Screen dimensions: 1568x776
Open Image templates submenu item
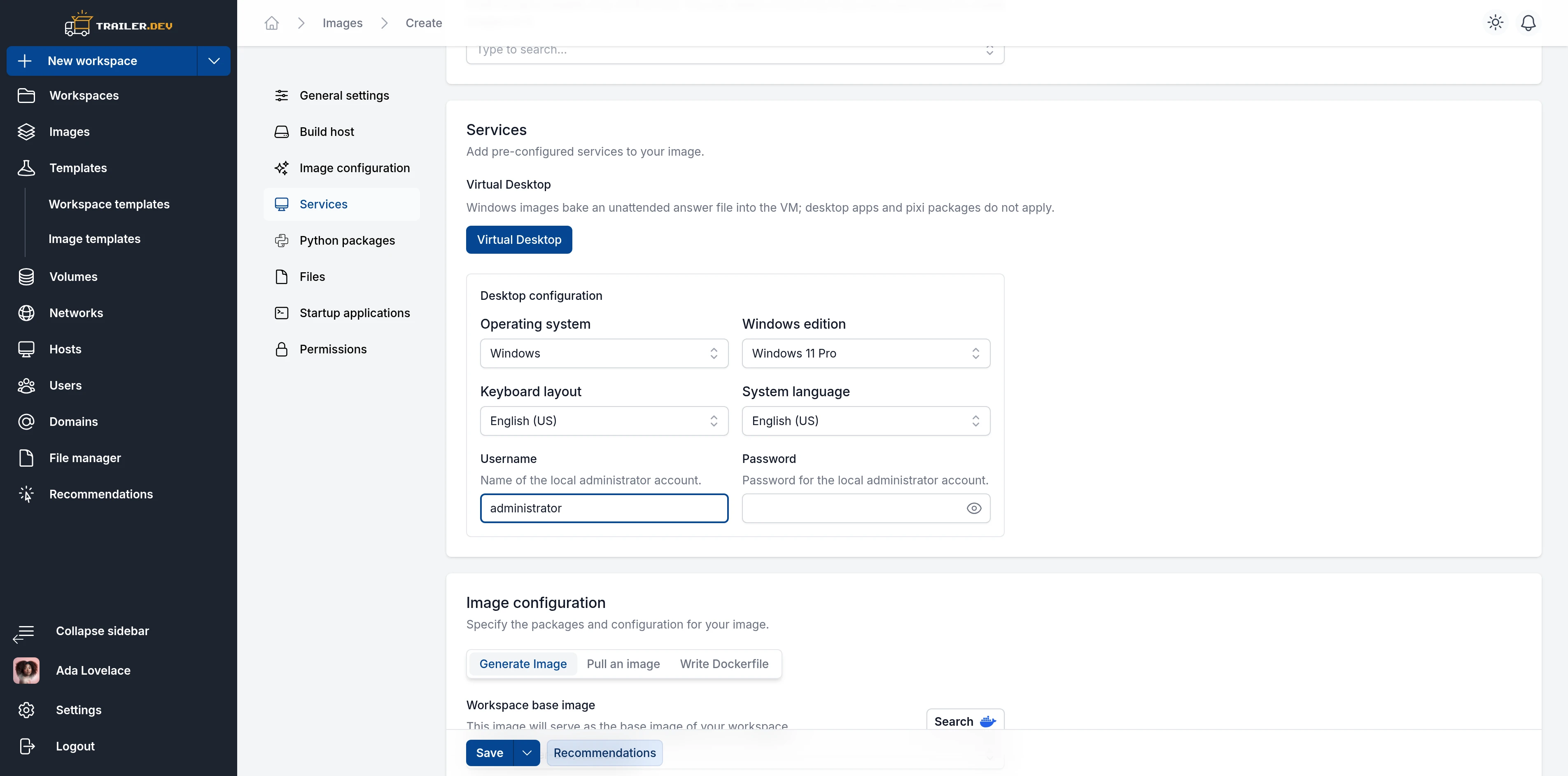94,239
